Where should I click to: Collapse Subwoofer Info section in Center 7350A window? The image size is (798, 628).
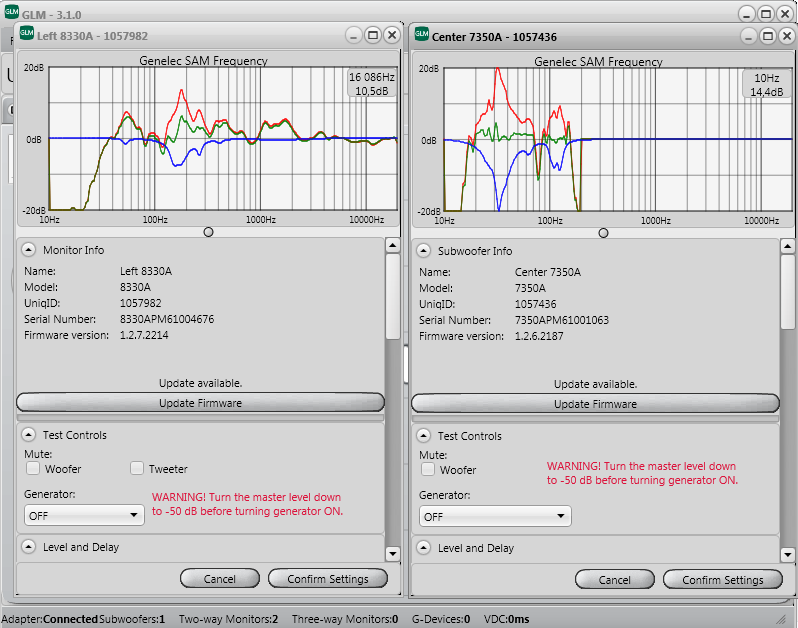(x=423, y=251)
